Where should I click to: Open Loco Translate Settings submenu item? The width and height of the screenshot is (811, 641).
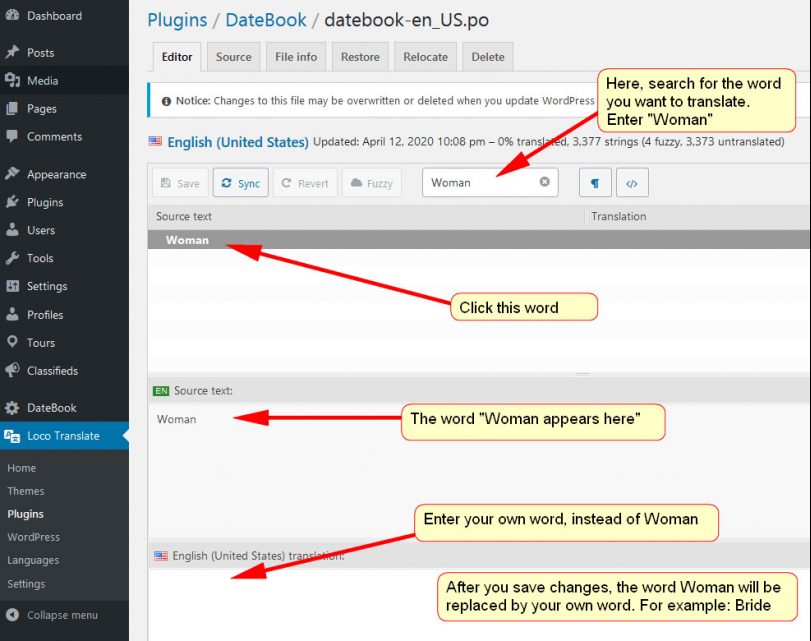click(x=26, y=584)
